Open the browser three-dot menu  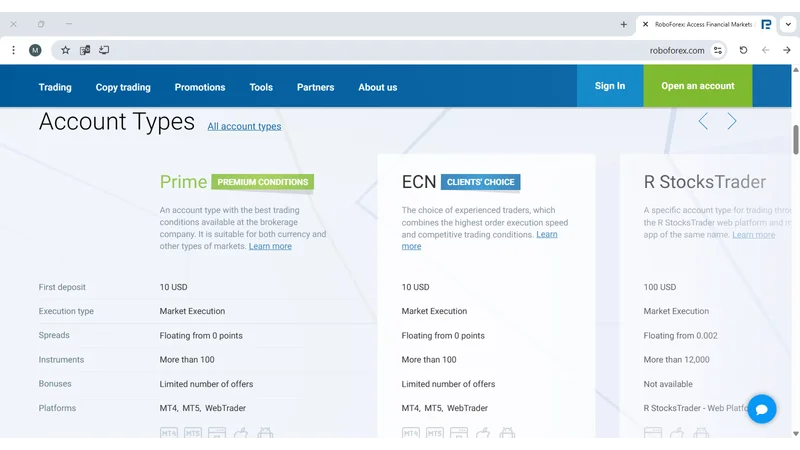click(x=14, y=50)
